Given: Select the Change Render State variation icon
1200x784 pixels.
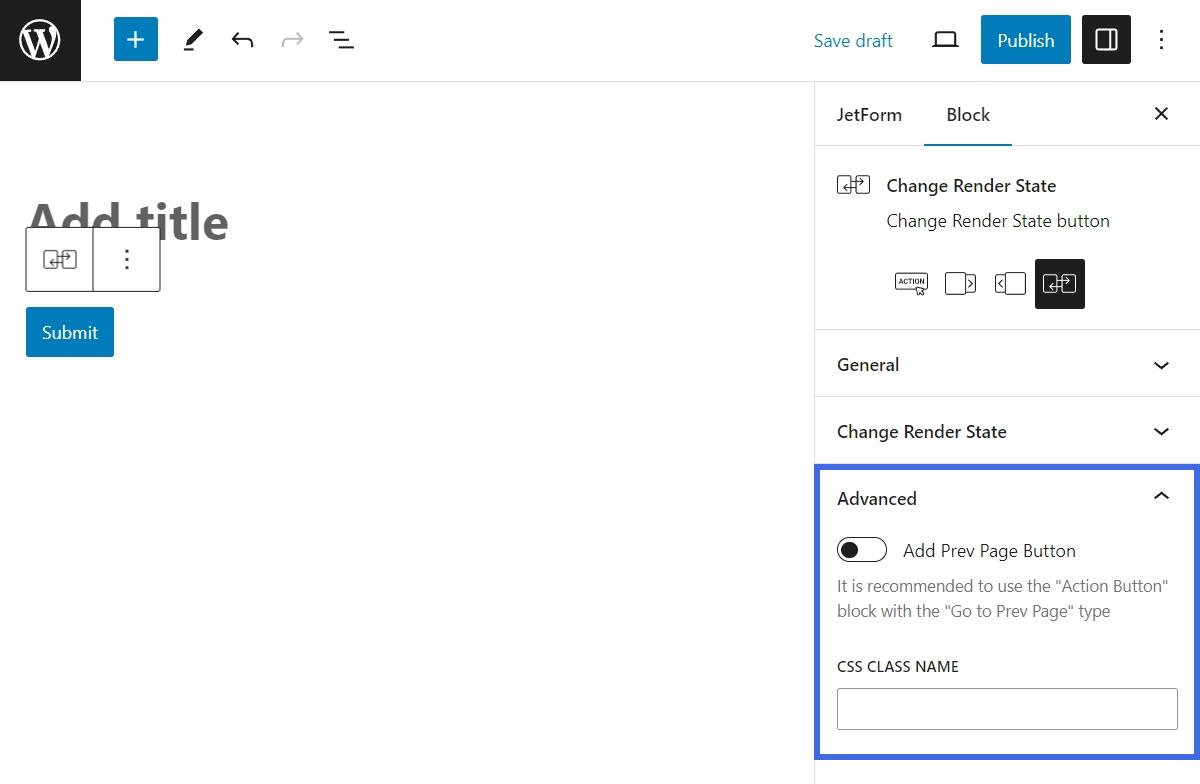Looking at the screenshot, I should coord(1059,284).
